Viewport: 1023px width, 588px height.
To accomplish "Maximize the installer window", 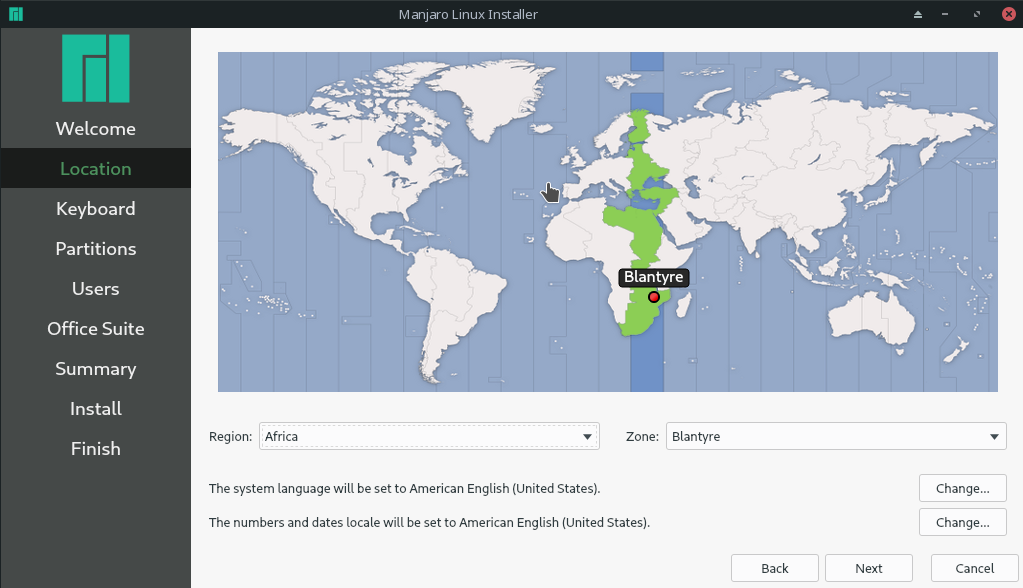I will [x=977, y=14].
